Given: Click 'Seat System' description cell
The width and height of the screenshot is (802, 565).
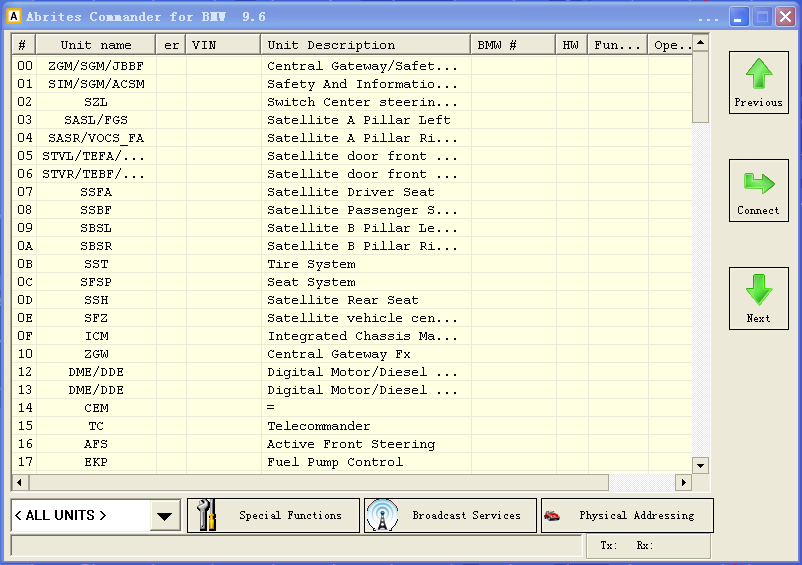Looking at the screenshot, I should 311,282.
